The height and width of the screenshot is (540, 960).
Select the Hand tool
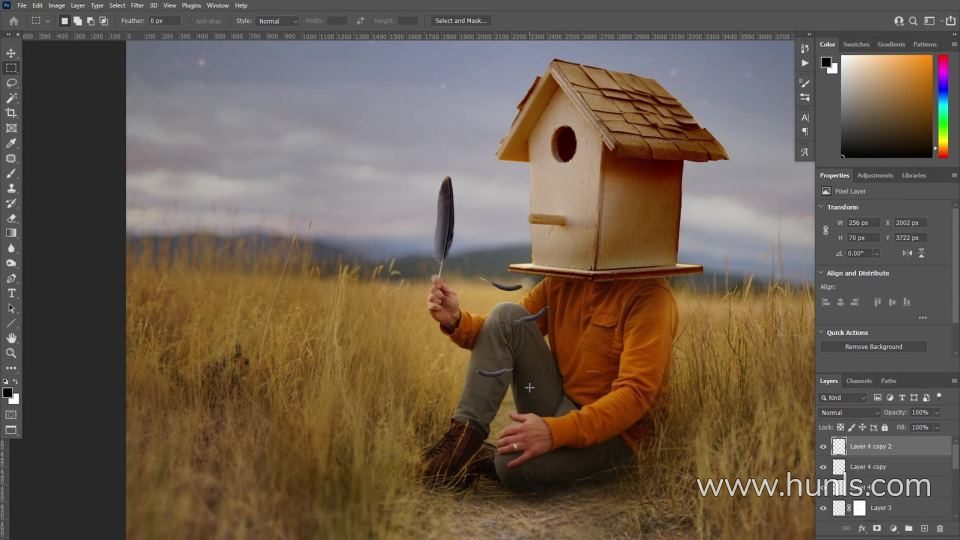click(x=11, y=338)
